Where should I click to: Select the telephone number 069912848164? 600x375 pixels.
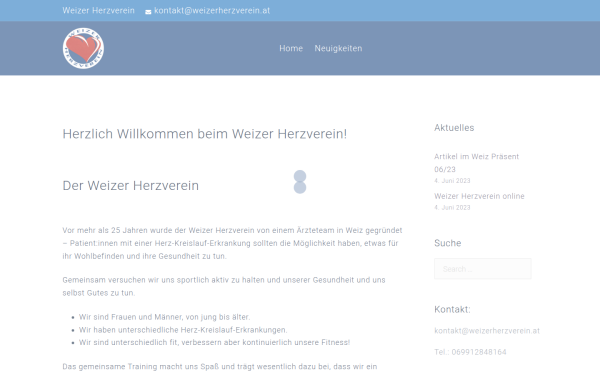tap(479, 352)
